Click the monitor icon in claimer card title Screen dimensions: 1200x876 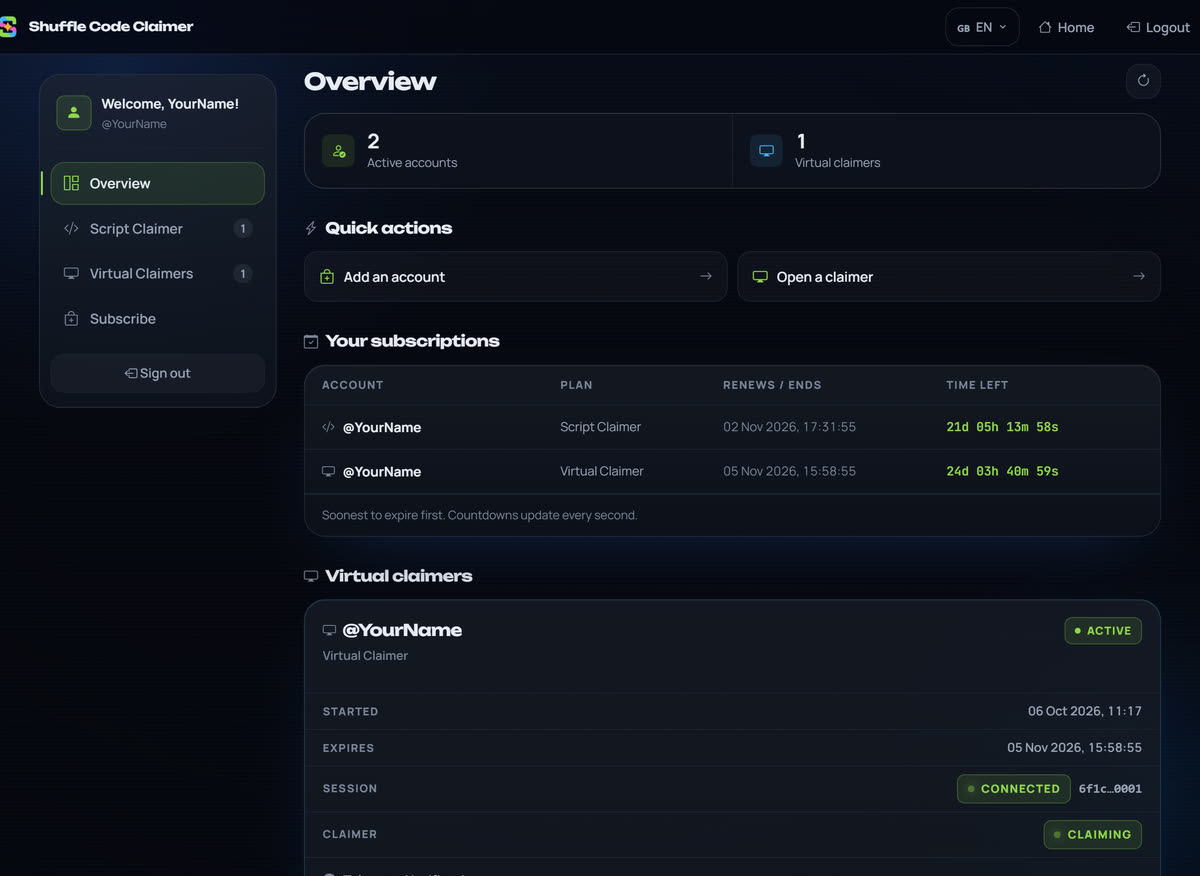(329, 630)
